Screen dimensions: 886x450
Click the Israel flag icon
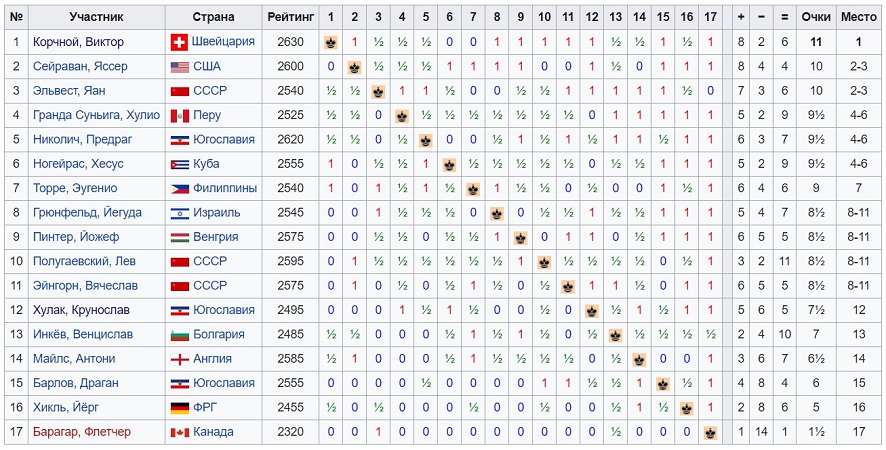(179, 213)
